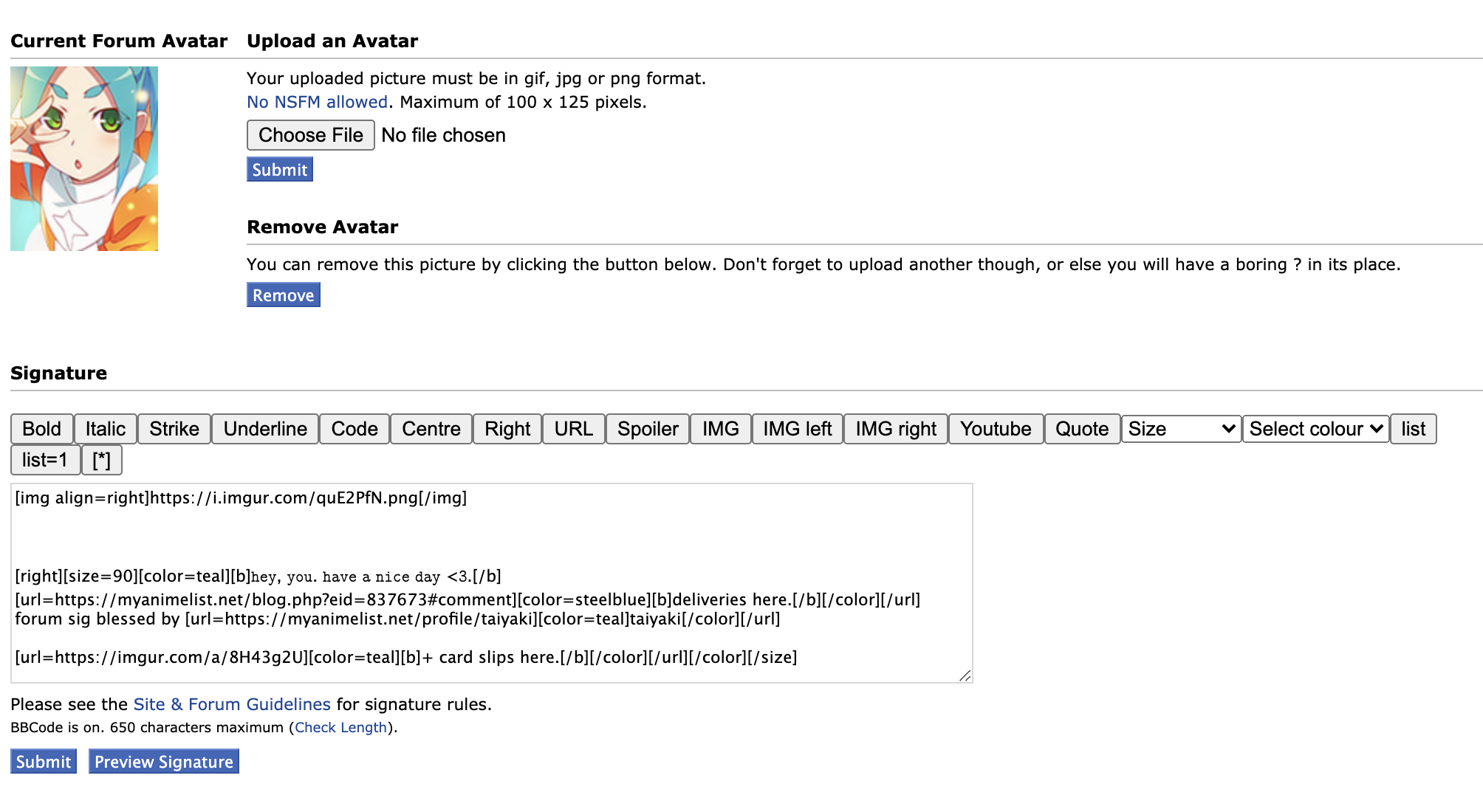
Task: Click the current forum avatar image
Action: coord(84,159)
